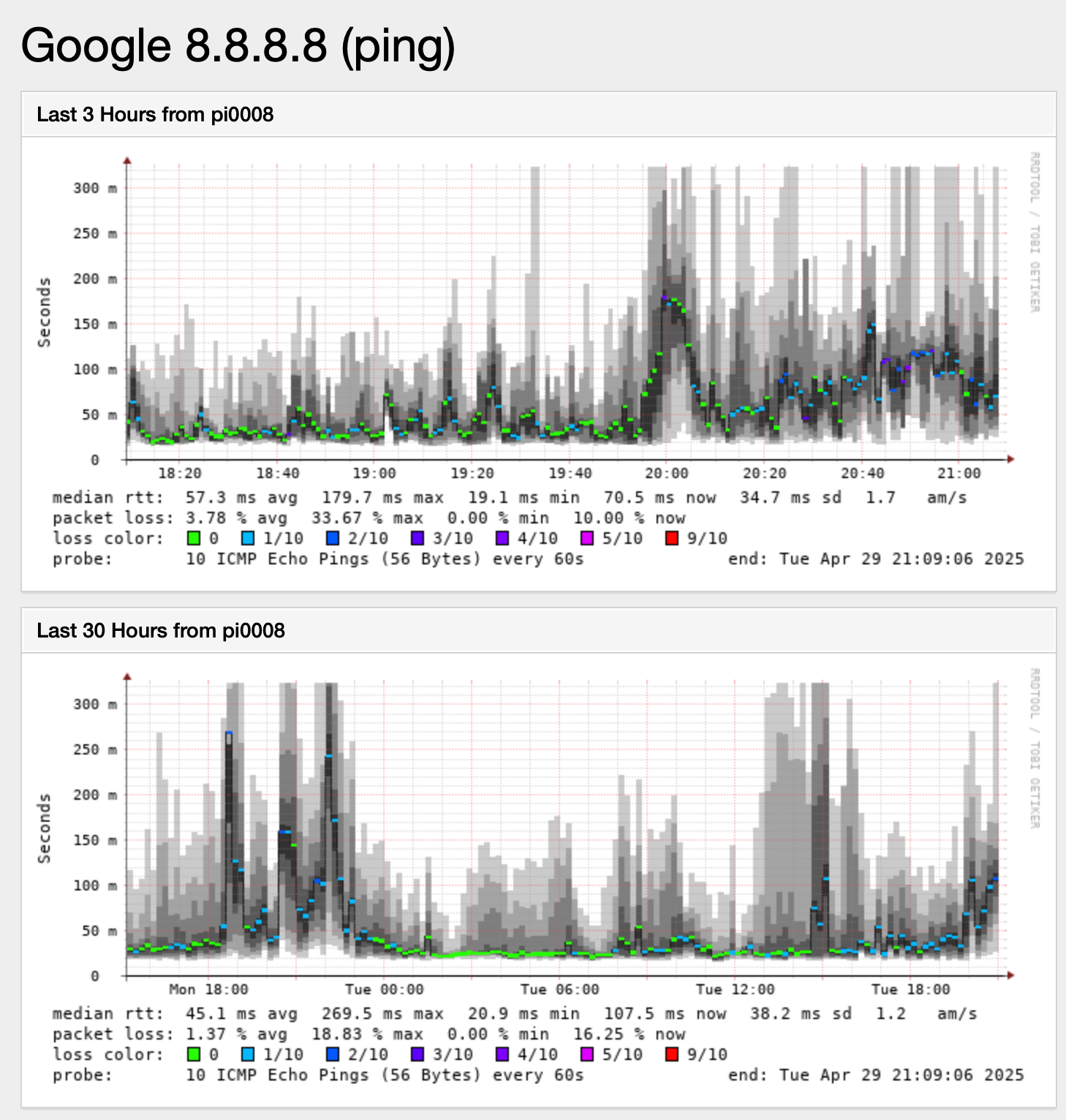Click the 5/10 loss swatch in 3-hour legend
1066x1120 pixels.
(x=587, y=539)
